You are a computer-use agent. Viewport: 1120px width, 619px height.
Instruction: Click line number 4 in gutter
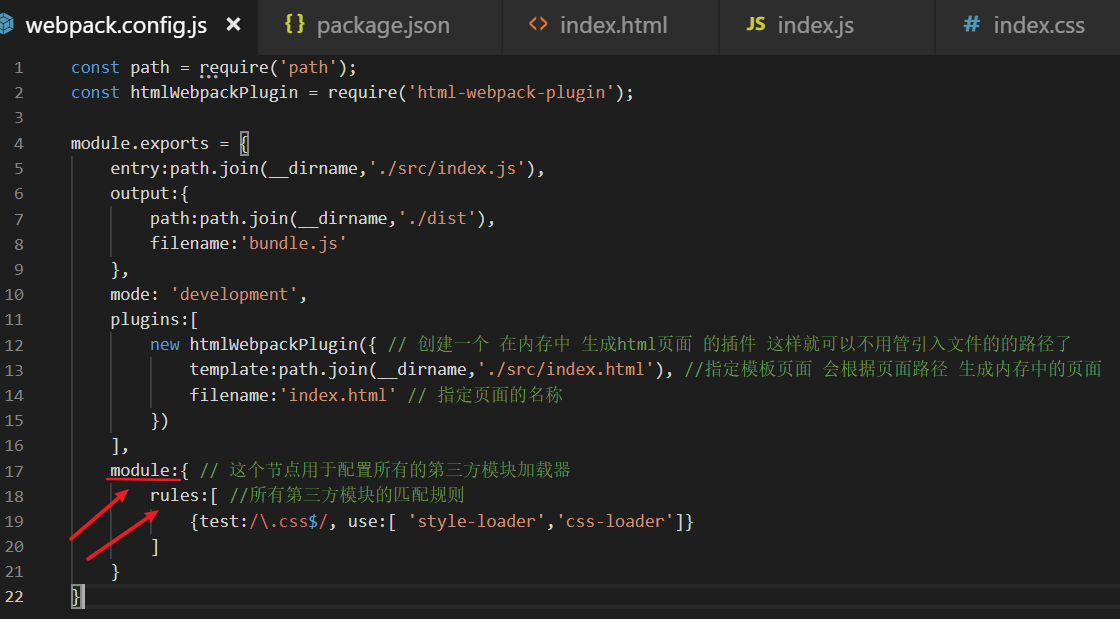[x=19, y=144]
